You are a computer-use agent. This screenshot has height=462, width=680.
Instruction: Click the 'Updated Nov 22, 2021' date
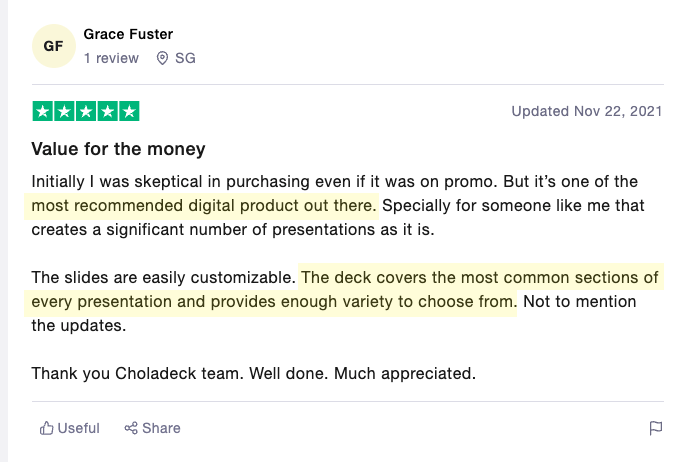coord(587,111)
